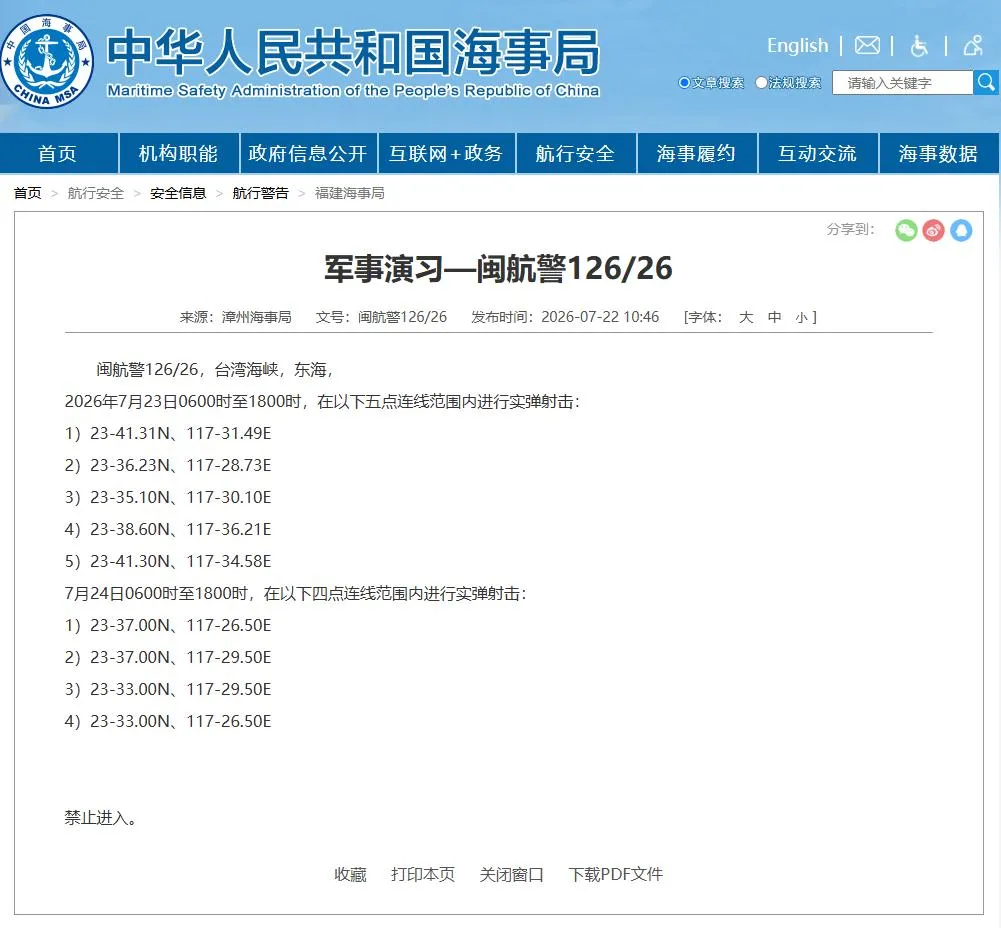Open the 海事履约 navigation menu
The width and height of the screenshot is (1001, 928).
coord(696,153)
